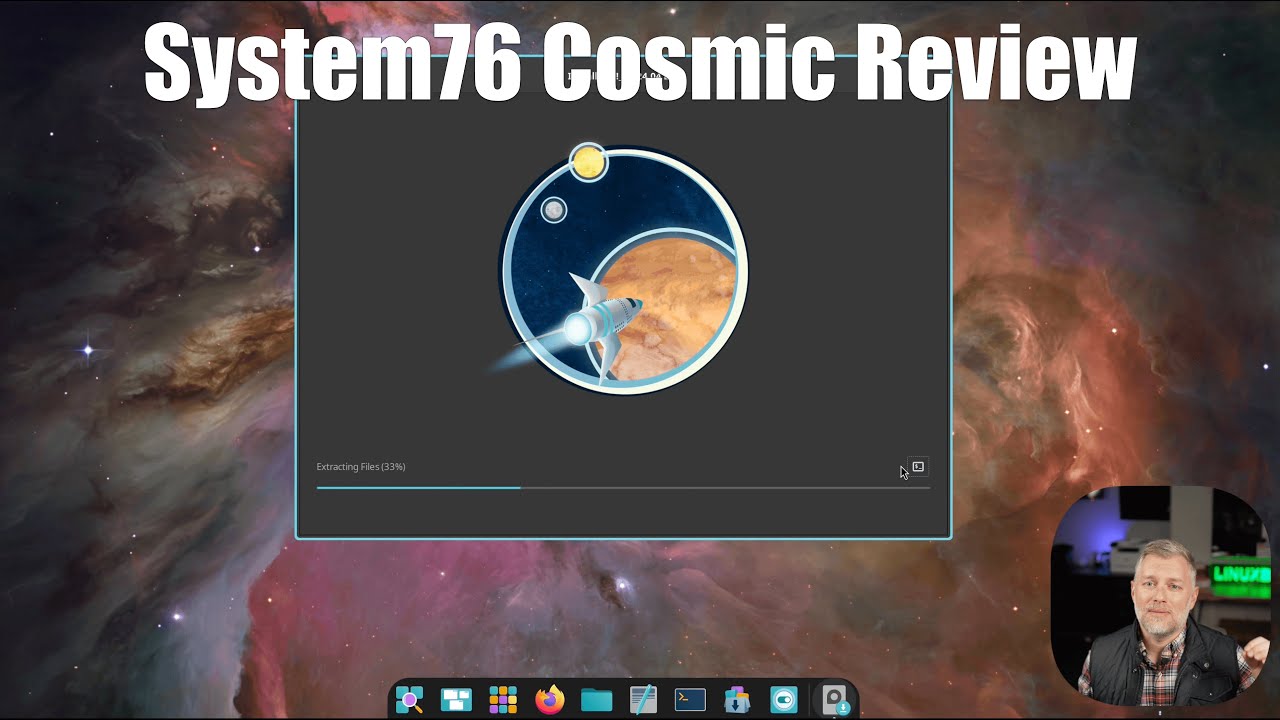Image resolution: width=1280 pixels, height=720 pixels.
Task: Open the app library grid icon
Action: pos(503,700)
